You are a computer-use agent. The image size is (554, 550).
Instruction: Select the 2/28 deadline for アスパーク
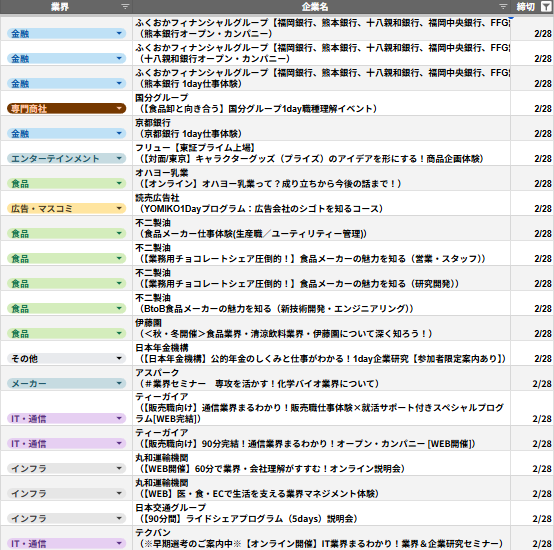click(x=532, y=378)
